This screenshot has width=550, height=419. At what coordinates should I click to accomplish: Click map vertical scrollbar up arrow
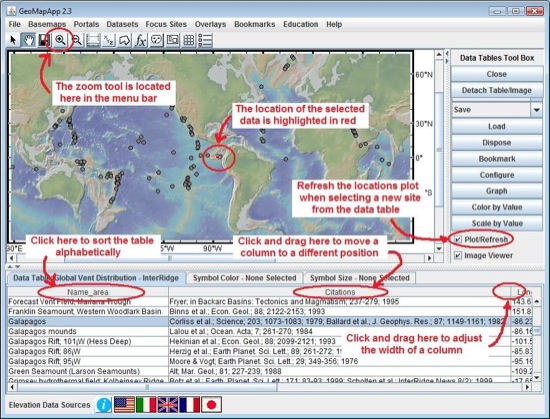439,55
